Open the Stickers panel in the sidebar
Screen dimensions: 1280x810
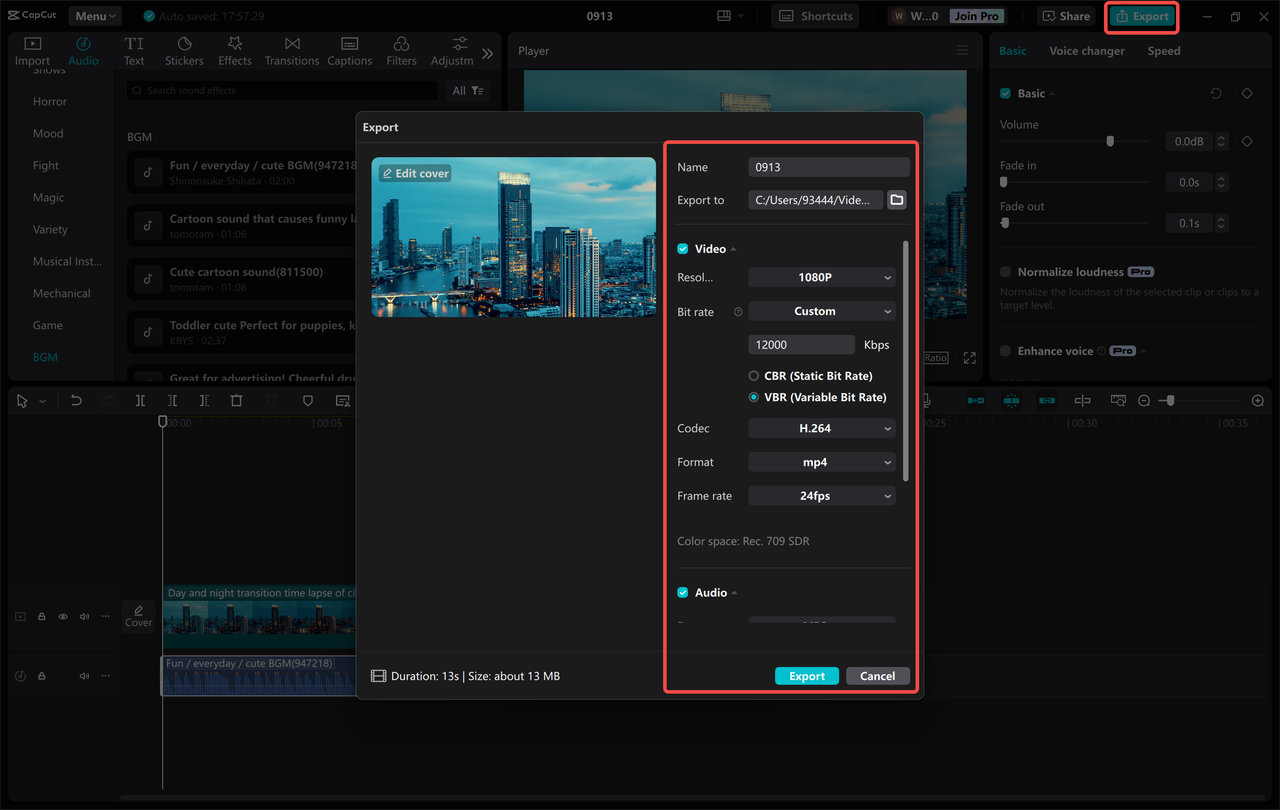184,50
